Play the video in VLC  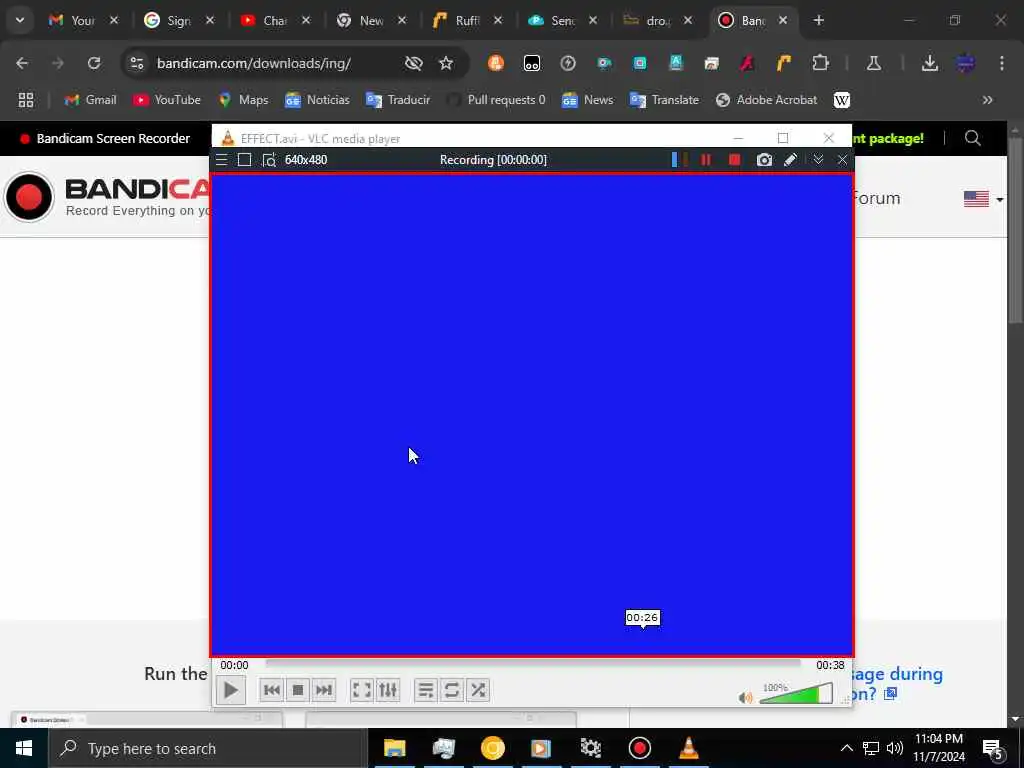pos(231,690)
